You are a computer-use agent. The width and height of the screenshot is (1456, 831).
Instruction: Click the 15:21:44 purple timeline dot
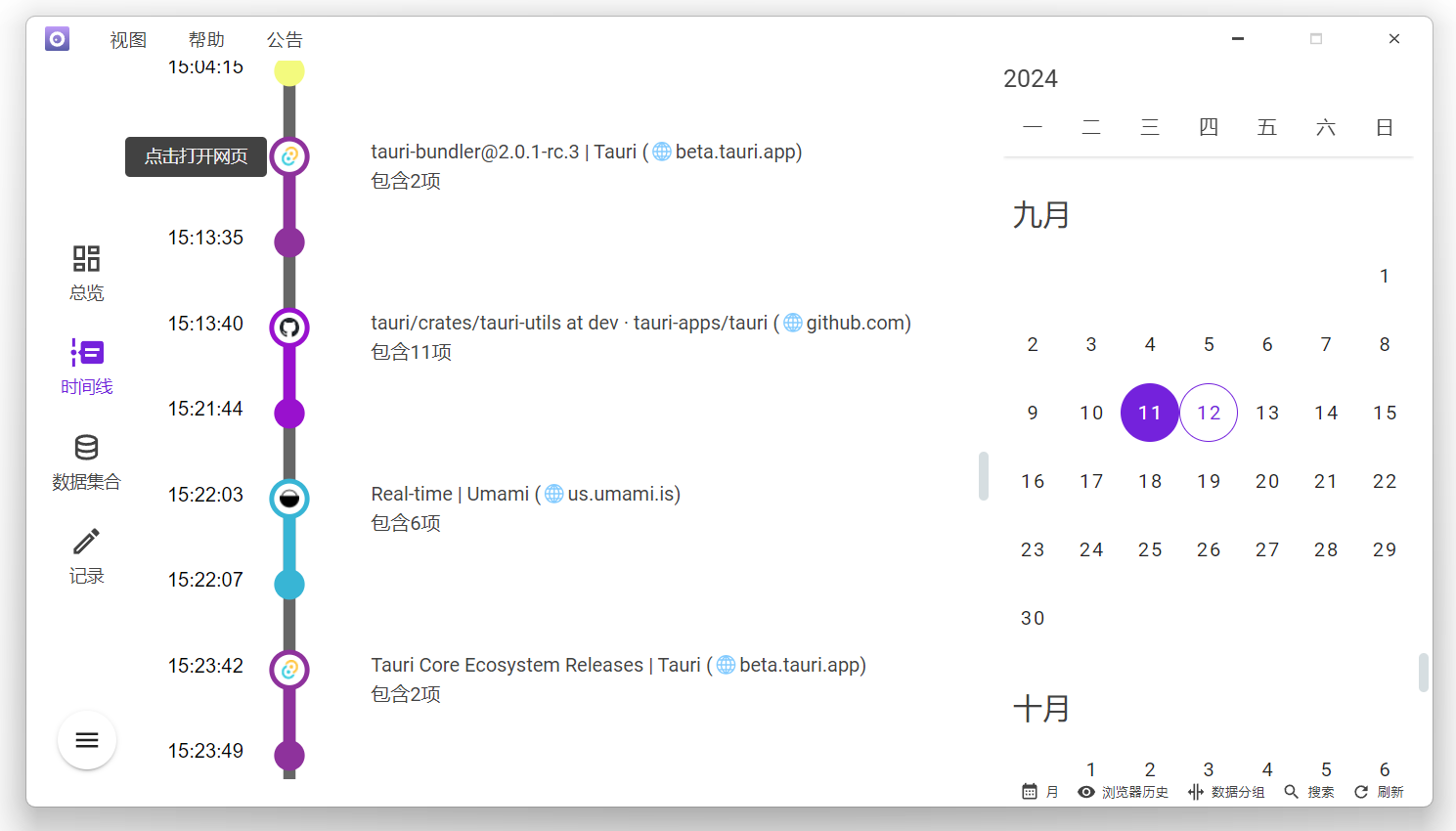(x=289, y=414)
